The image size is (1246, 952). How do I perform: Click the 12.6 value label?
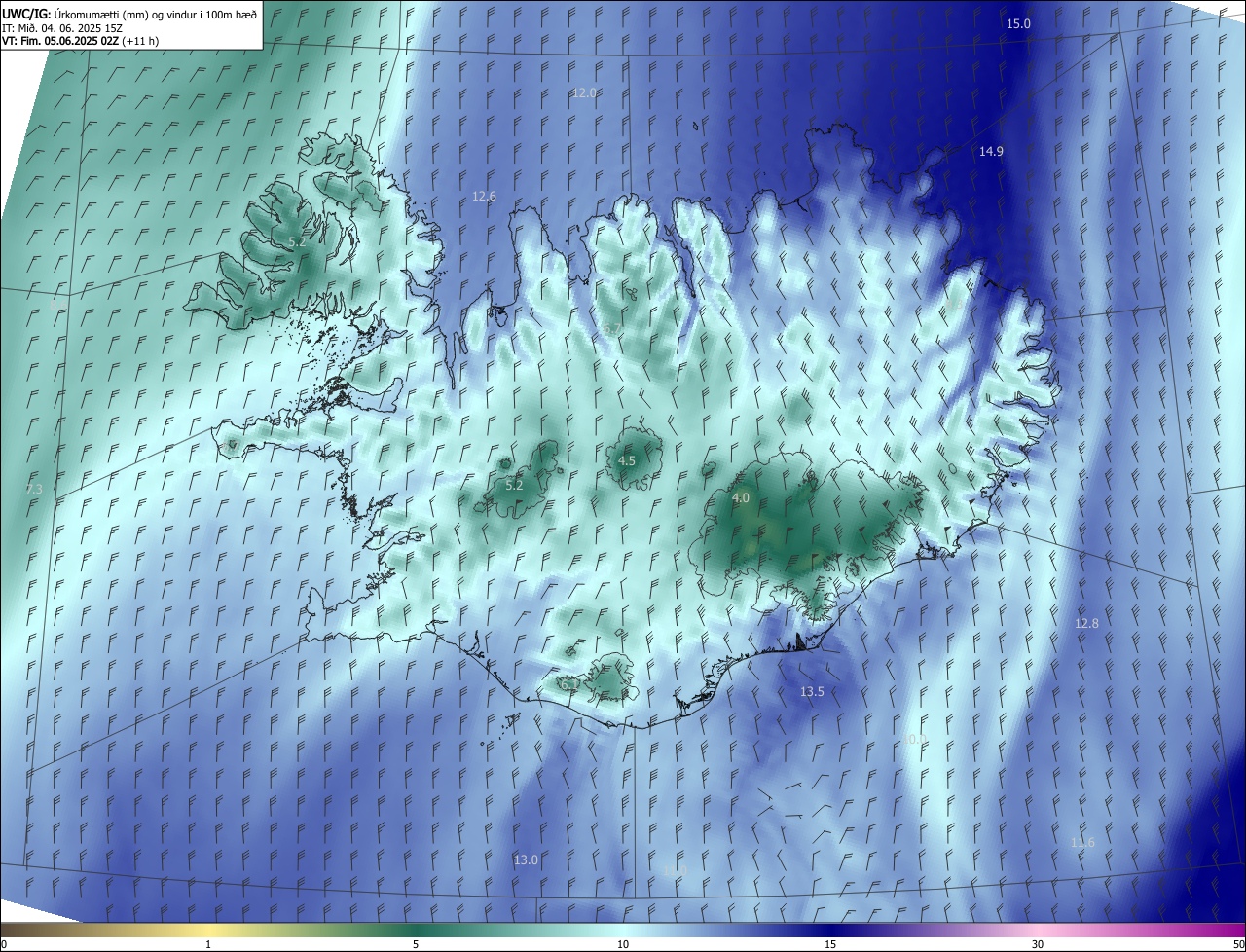point(484,196)
